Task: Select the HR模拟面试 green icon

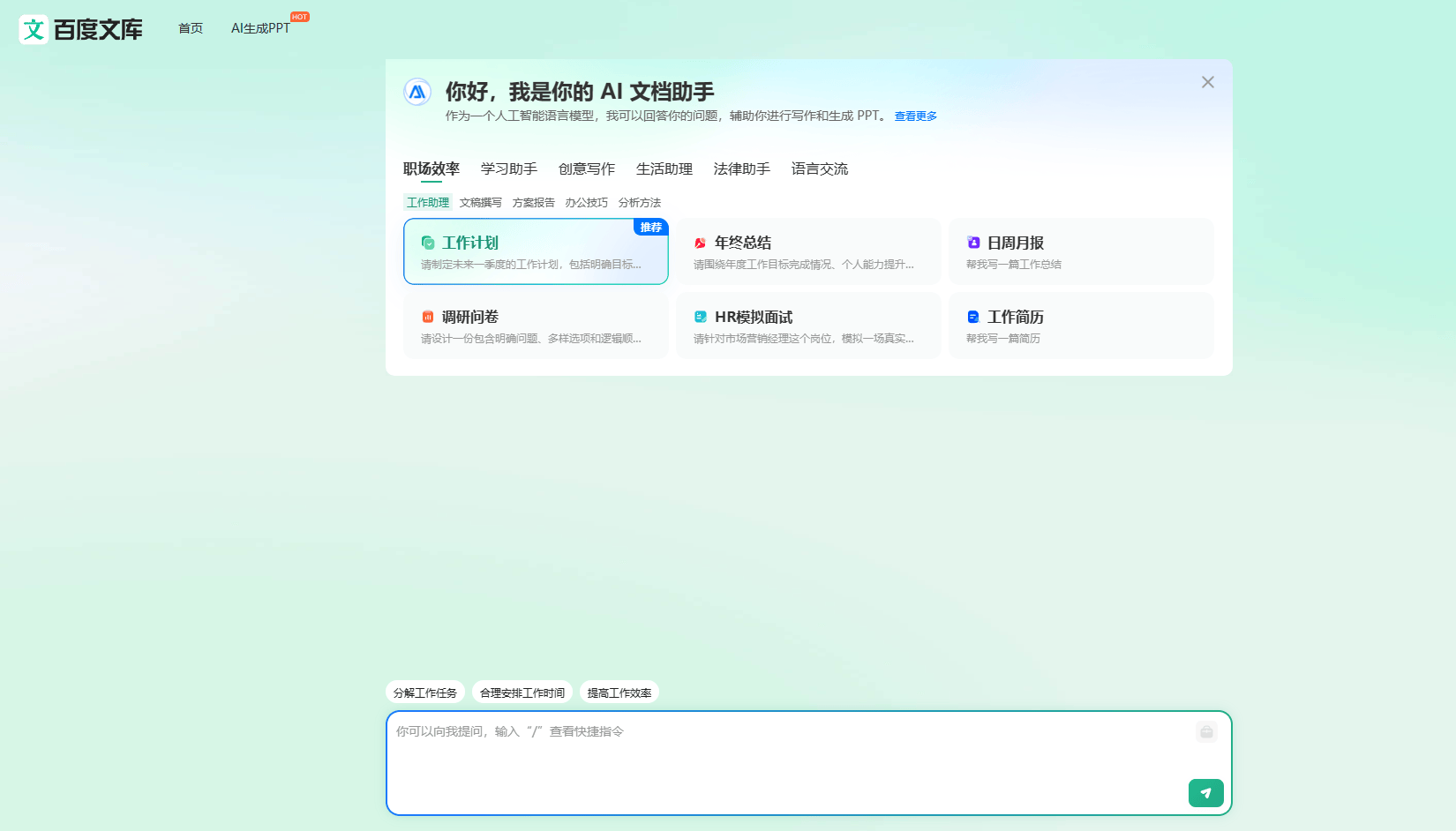Action: (x=700, y=317)
